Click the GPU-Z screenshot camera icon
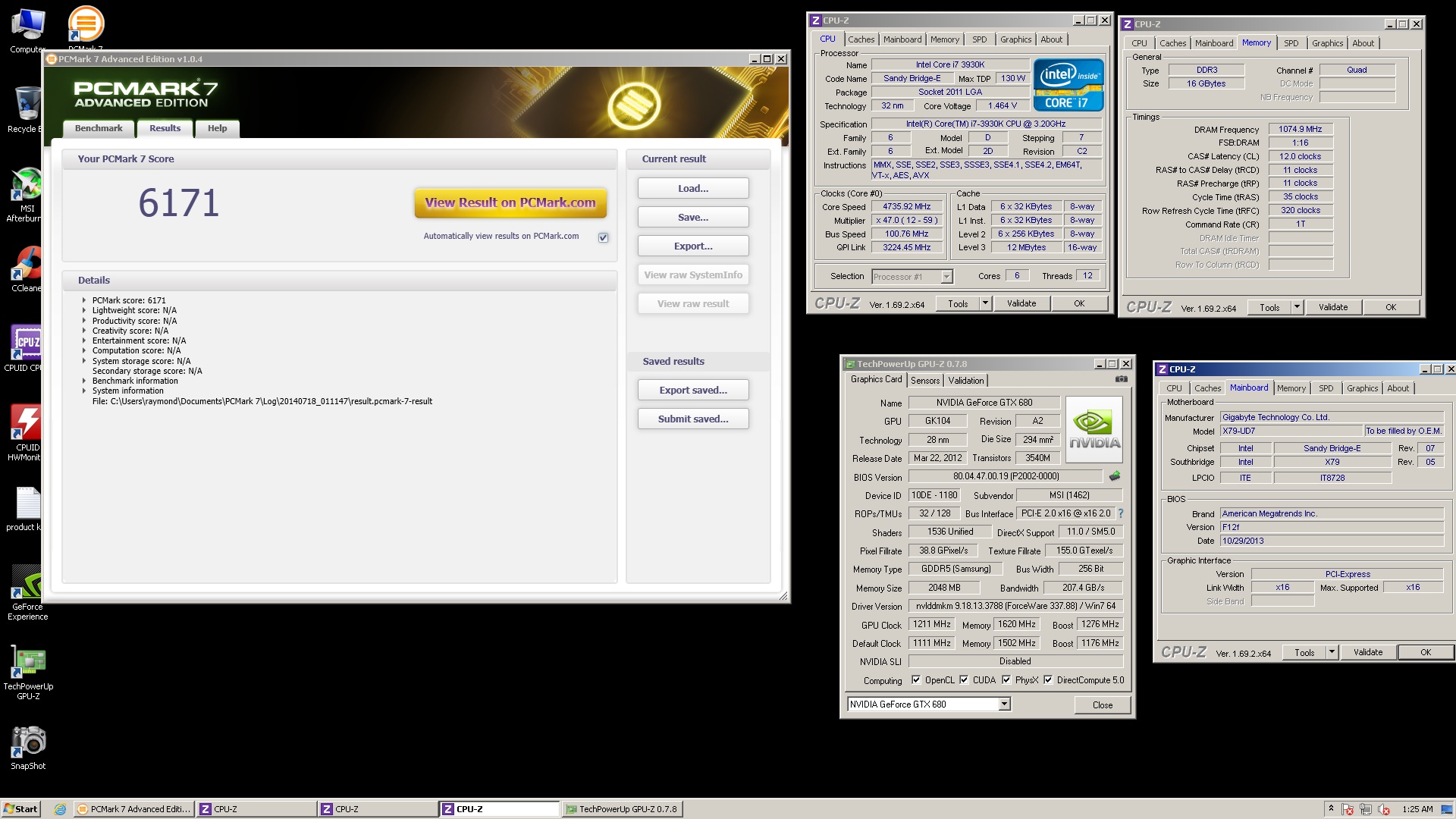The width and height of the screenshot is (1456, 819). pyautogui.click(x=1122, y=379)
